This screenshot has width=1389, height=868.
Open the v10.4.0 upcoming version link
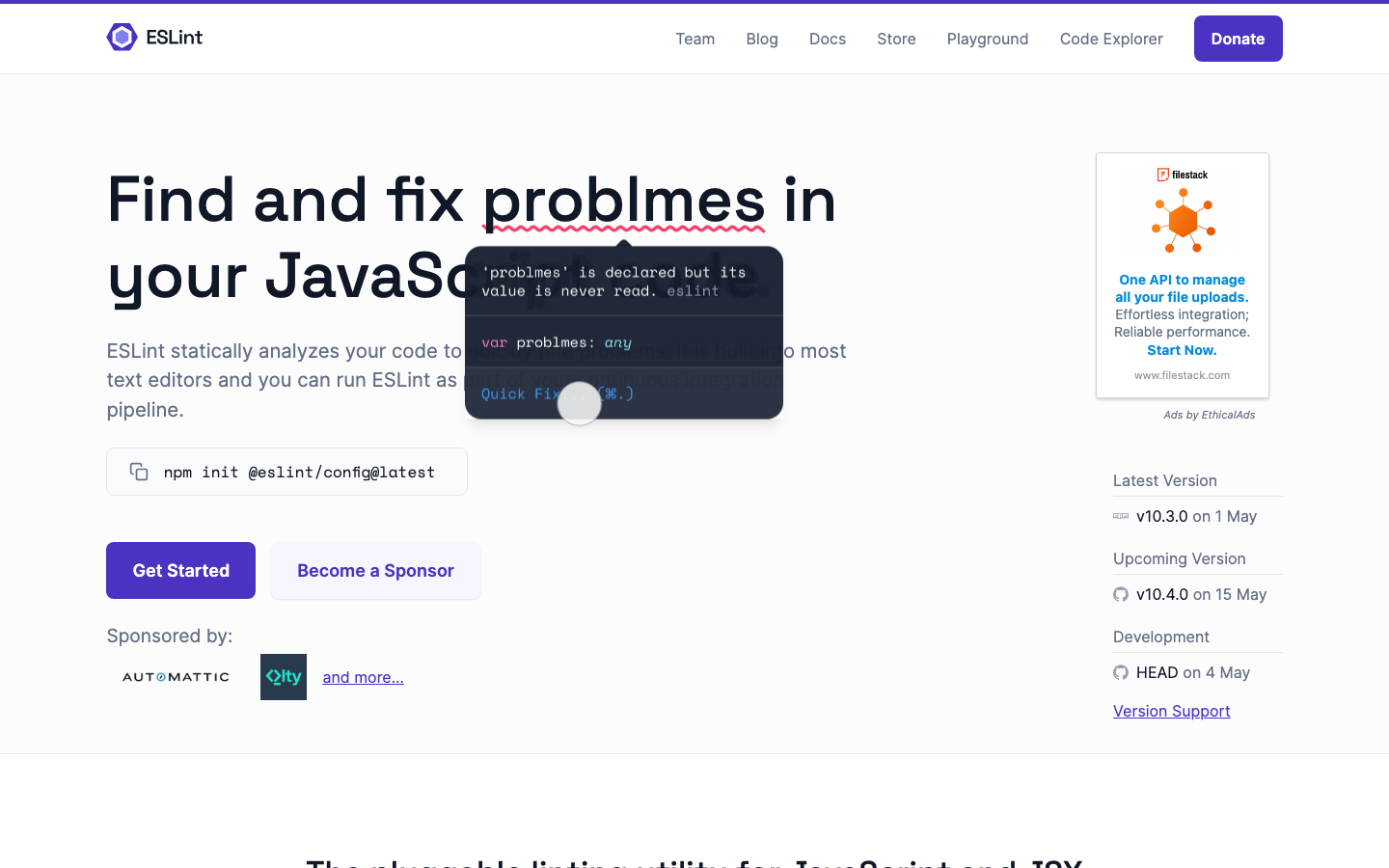1162,594
